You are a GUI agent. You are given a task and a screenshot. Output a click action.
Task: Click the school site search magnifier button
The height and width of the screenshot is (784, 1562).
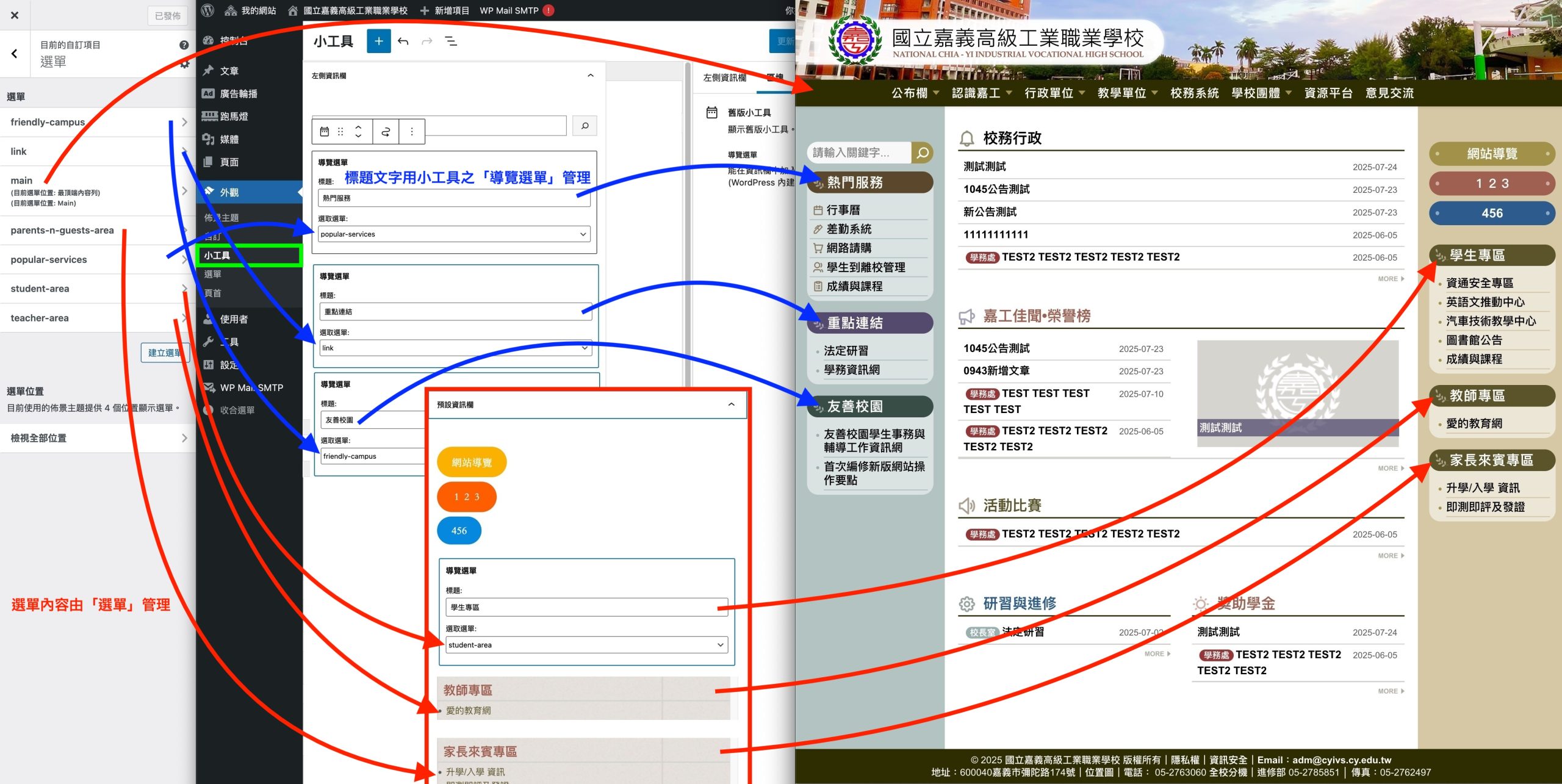(922, 153)
